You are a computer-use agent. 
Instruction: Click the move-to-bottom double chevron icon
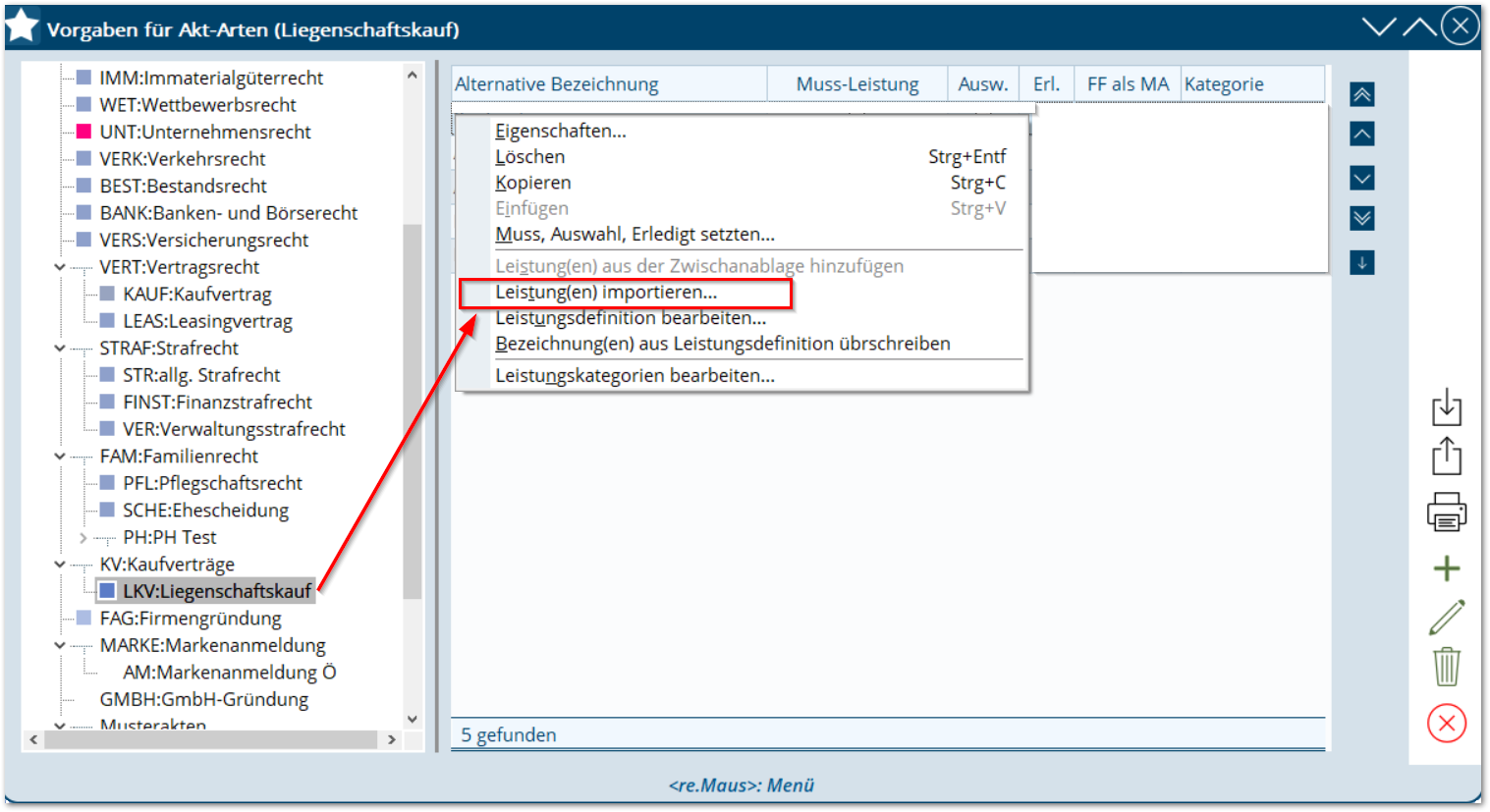click(x=1361, y=218)
